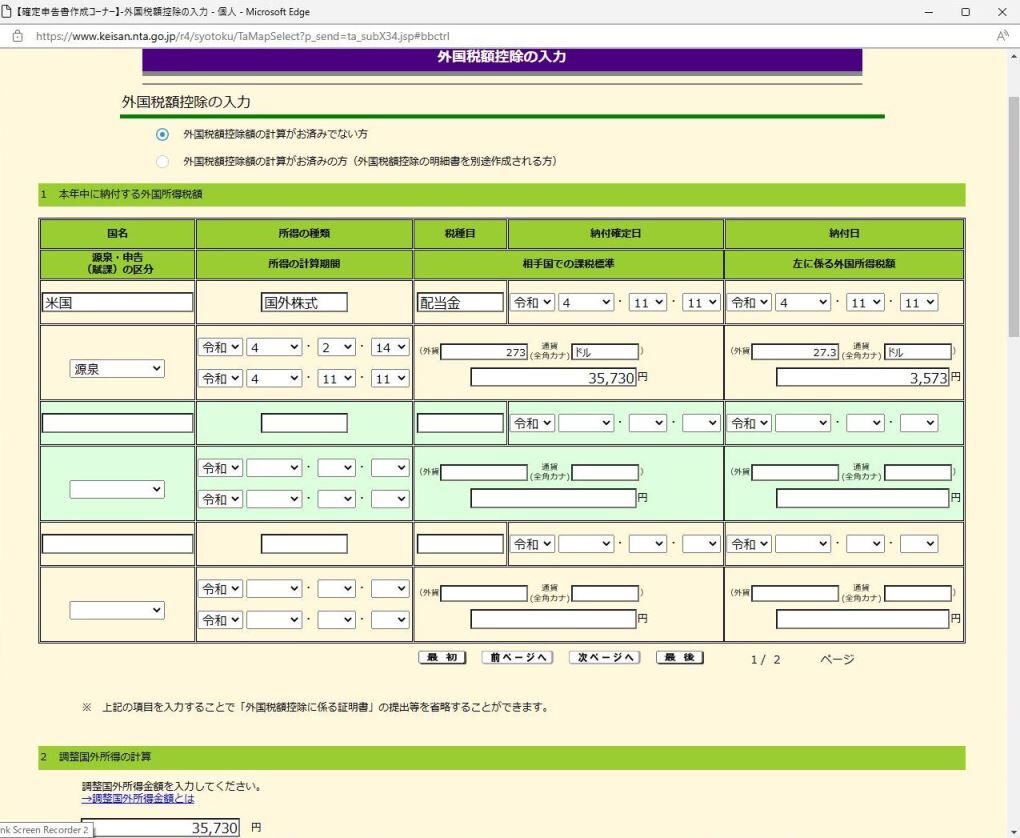1020x838 pixels.
Task: Click the yen amount field showing 35,730 in table
Action: click(553, 377)
